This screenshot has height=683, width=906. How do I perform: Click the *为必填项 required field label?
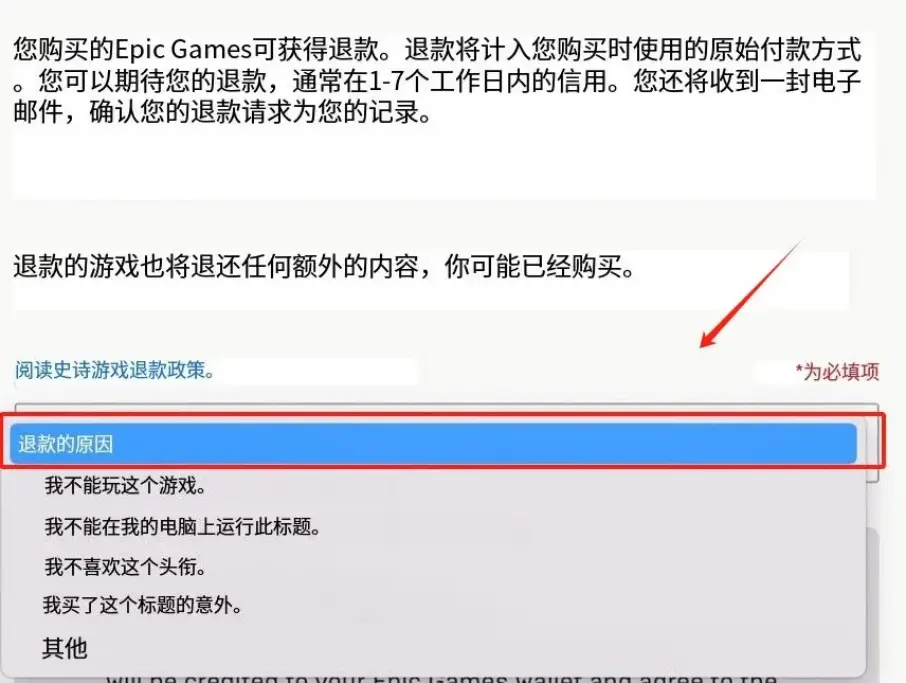(x=837, y=372)
